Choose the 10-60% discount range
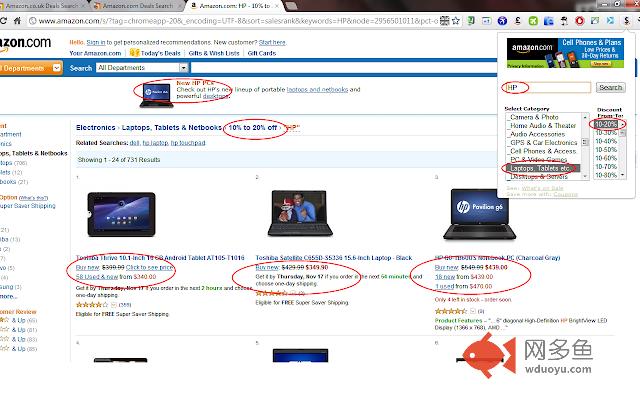The image size is (640, 400). click(606, 158)
